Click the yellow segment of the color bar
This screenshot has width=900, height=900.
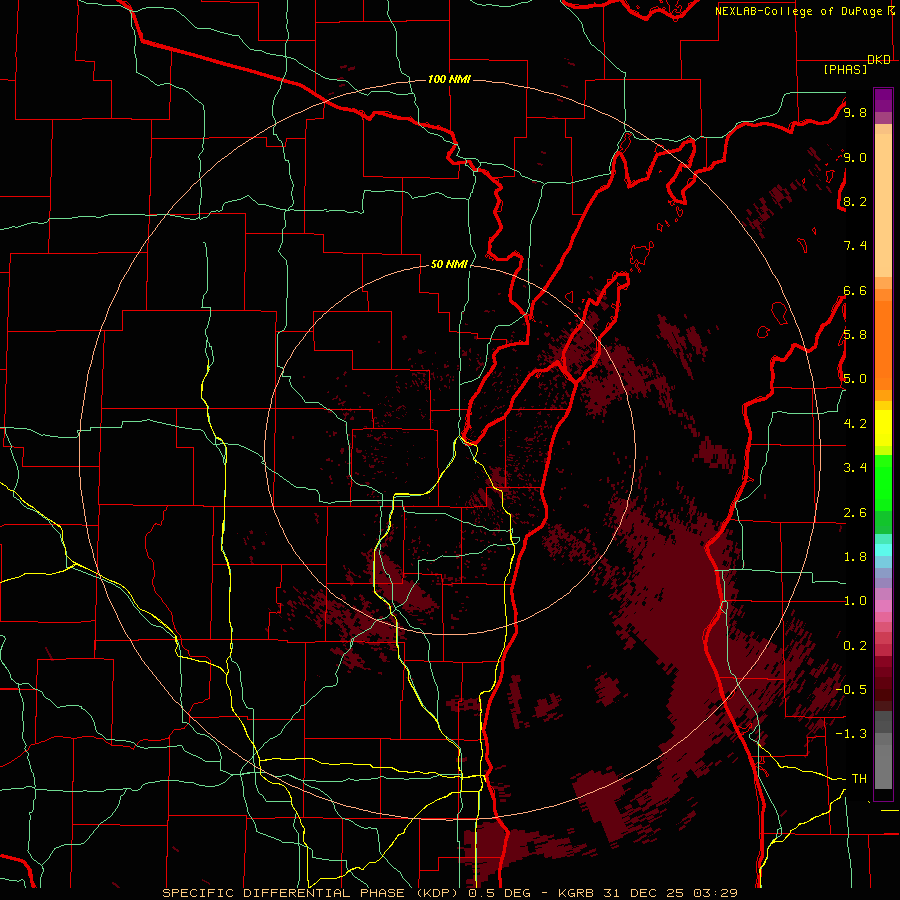[x=883, y=428]
